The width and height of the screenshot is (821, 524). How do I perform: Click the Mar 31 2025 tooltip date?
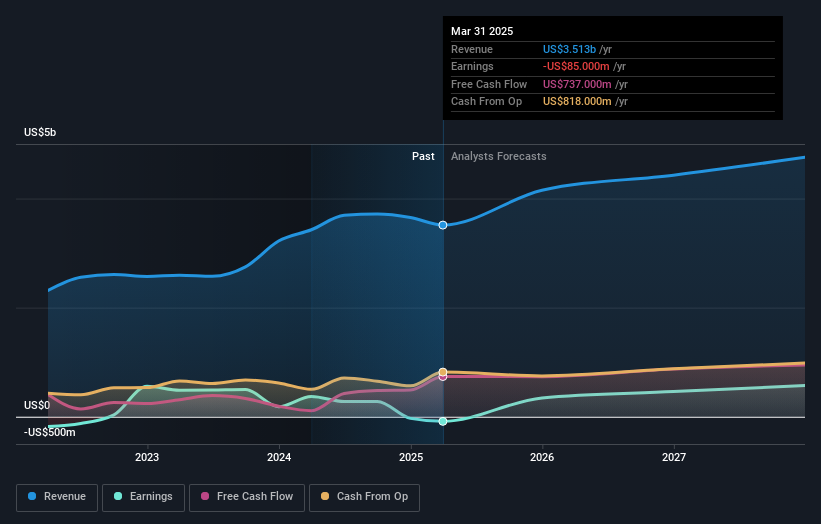click(482, 31)
